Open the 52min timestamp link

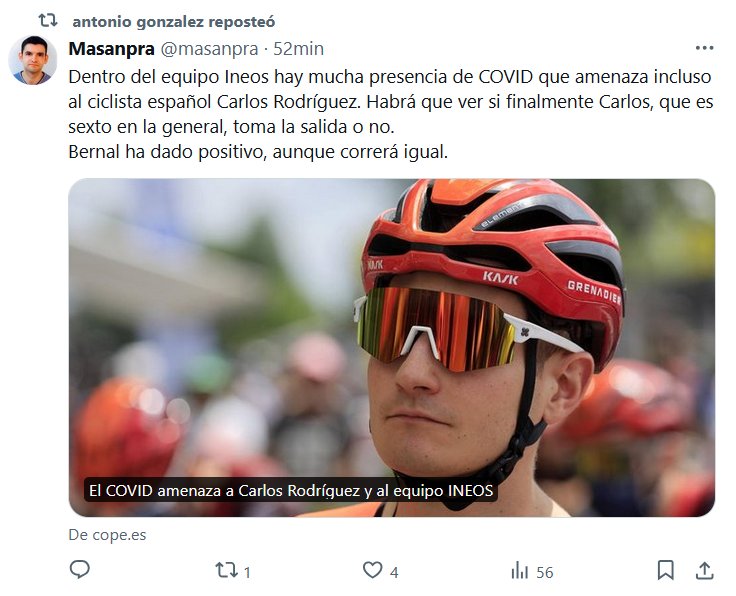click(x=299, y=49)
